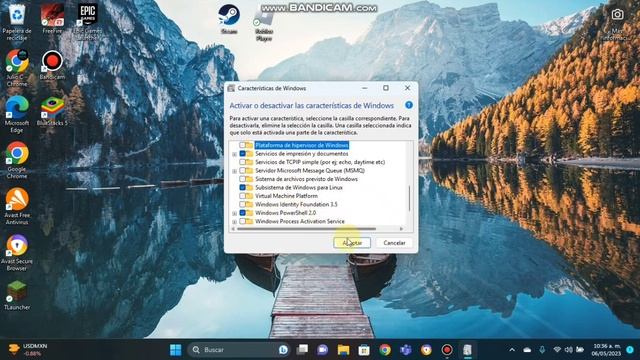
Task: Select 'Plataforma de hipervisor de Windows' row text
Action: (302, 145)
